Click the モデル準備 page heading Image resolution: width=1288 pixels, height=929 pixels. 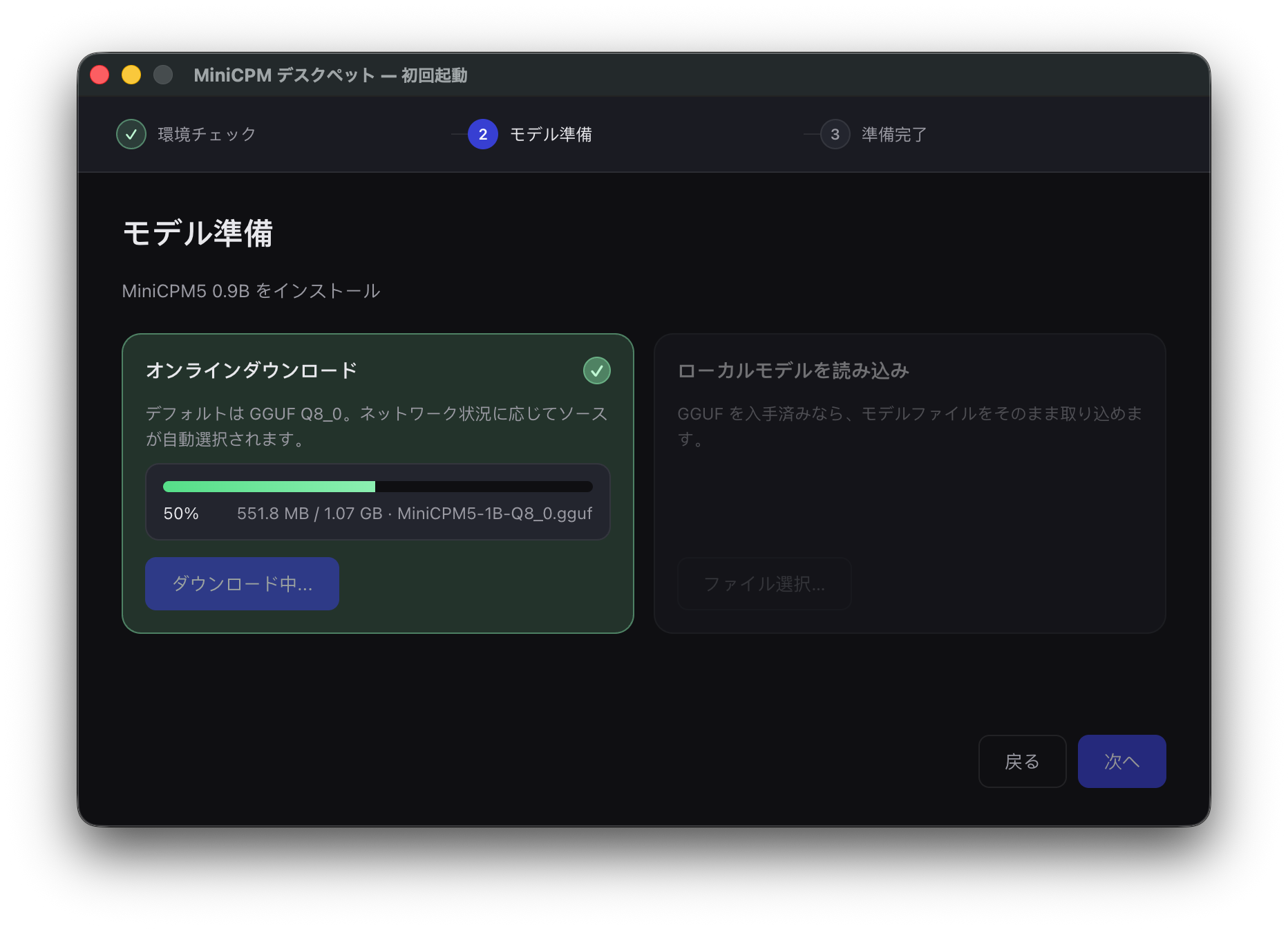coord(198,233)
